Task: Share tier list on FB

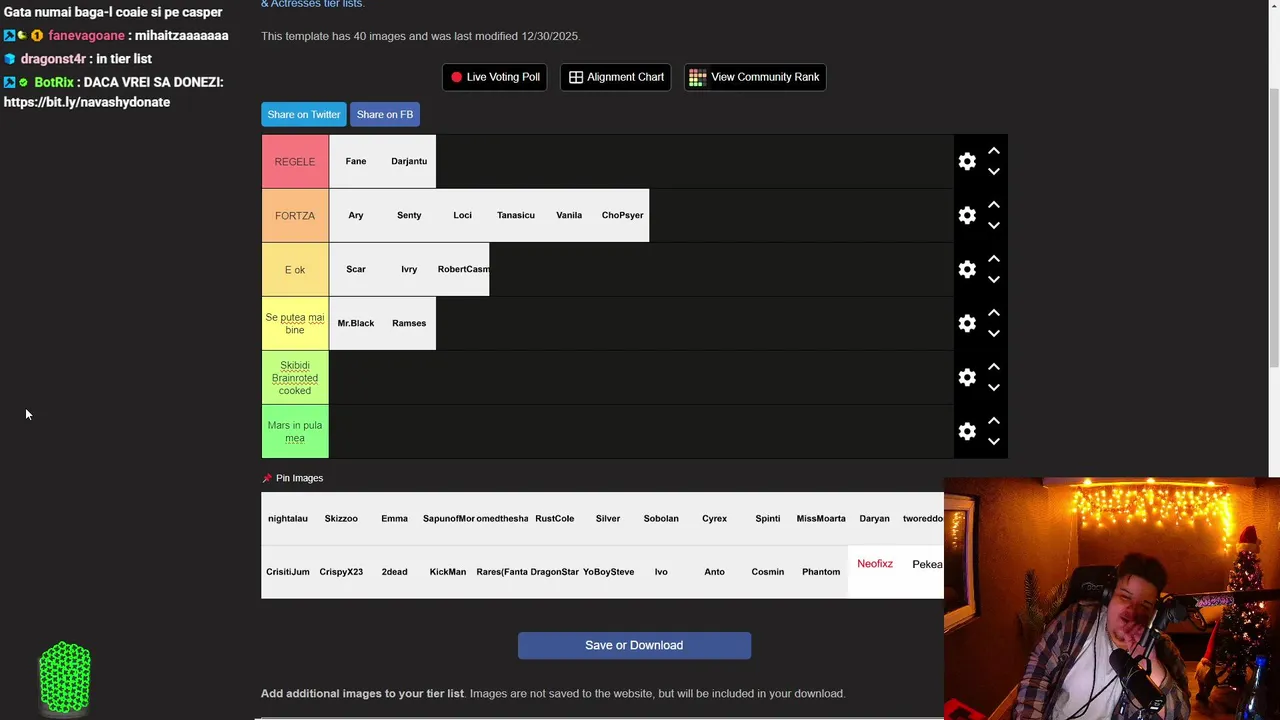Action: [385, 114]
